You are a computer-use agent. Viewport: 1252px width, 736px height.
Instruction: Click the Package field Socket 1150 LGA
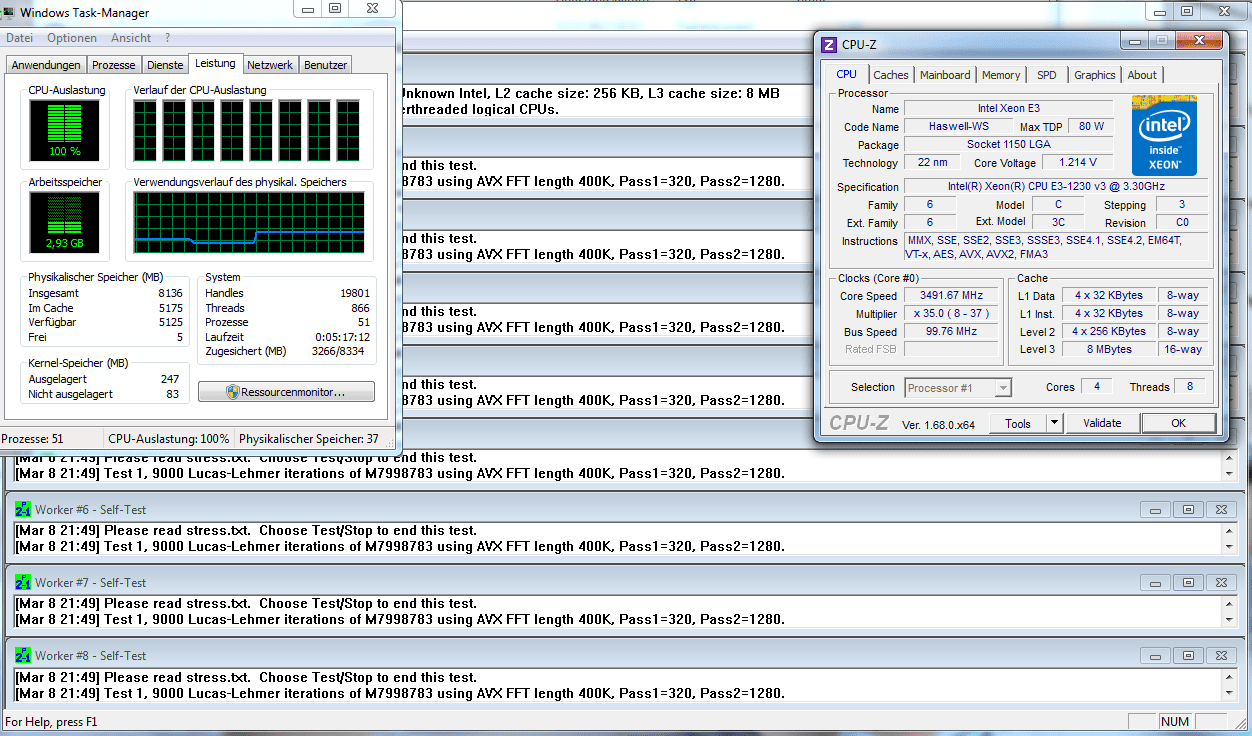click(x=1008, y=145)
